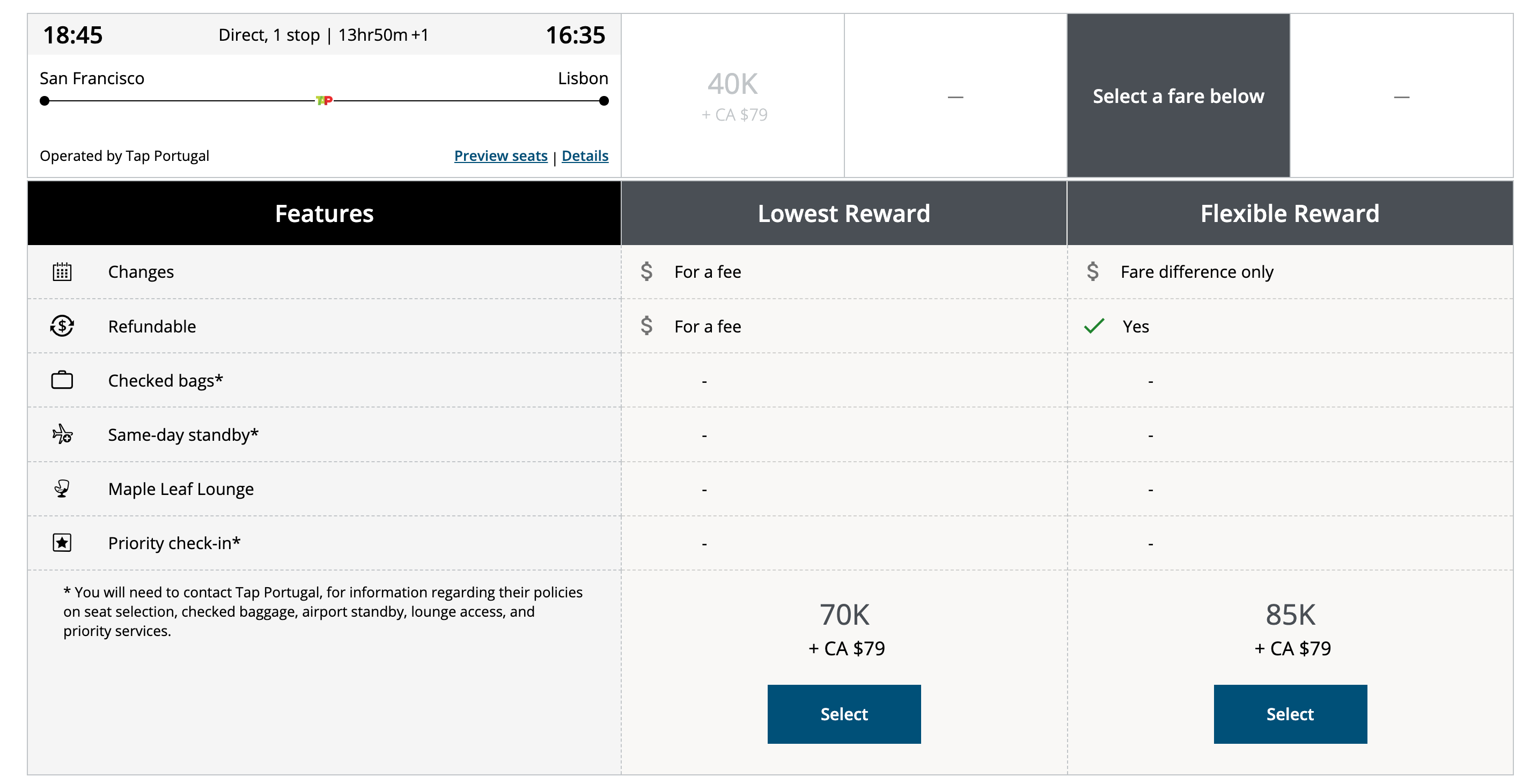The image size is (1530, 784).
Task: Click the Lisbon destination label
Action: [x=583, y=78]
